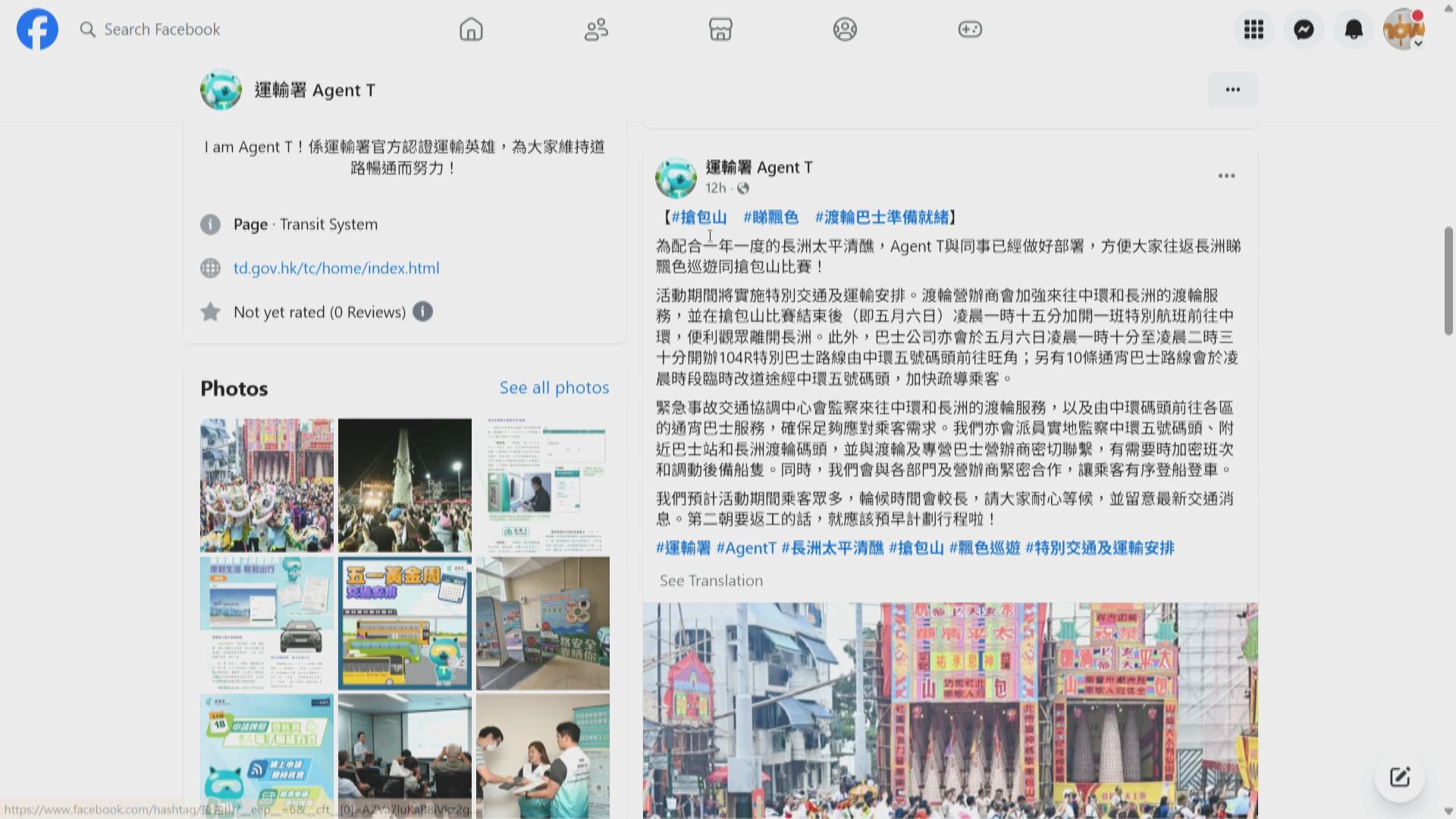1456x819 pixels.
Task: Open the Notifications bell icon
Action: pos(1354,30)
